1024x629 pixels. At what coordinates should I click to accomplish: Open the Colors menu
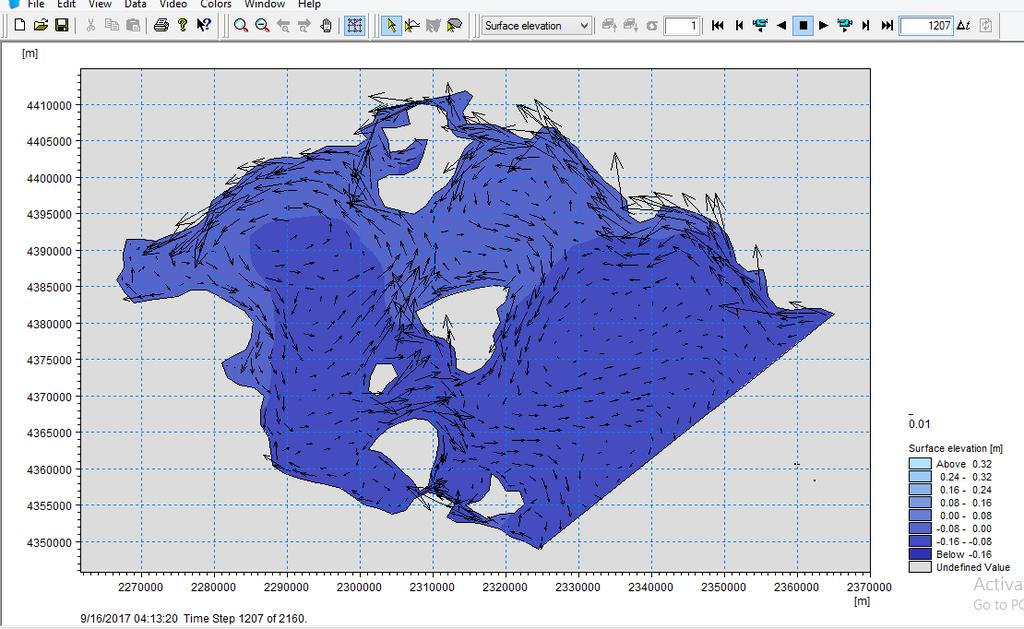tap(216, 4)
